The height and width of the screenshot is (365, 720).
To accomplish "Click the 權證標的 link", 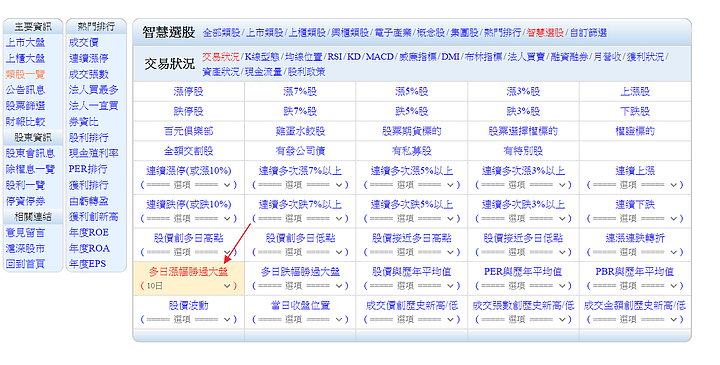I will click(x=635, y=131).
